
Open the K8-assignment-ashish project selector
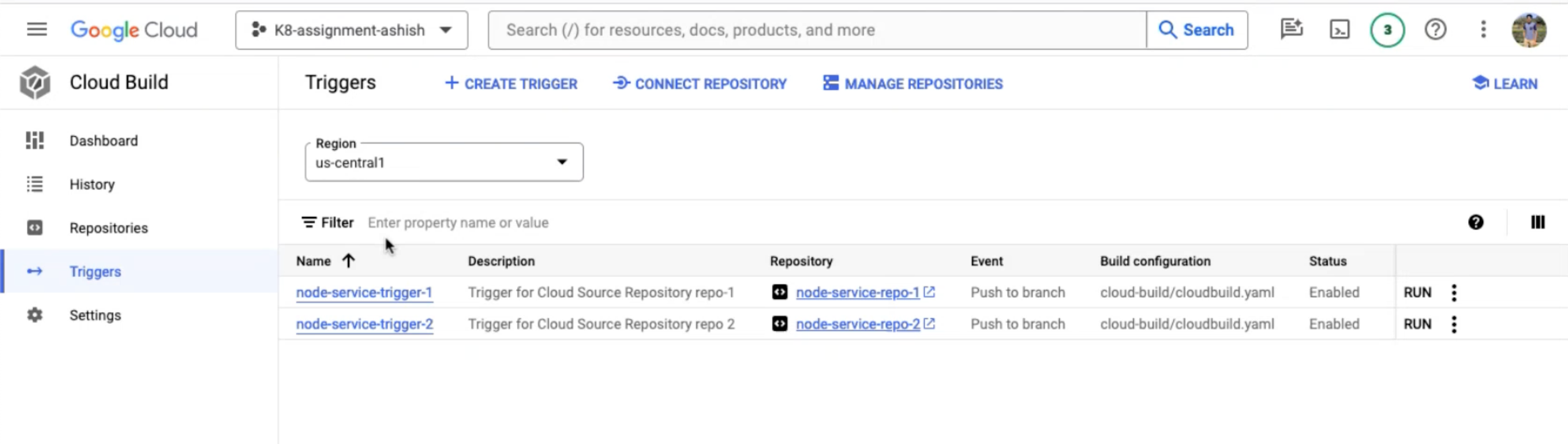click(352, 30)
